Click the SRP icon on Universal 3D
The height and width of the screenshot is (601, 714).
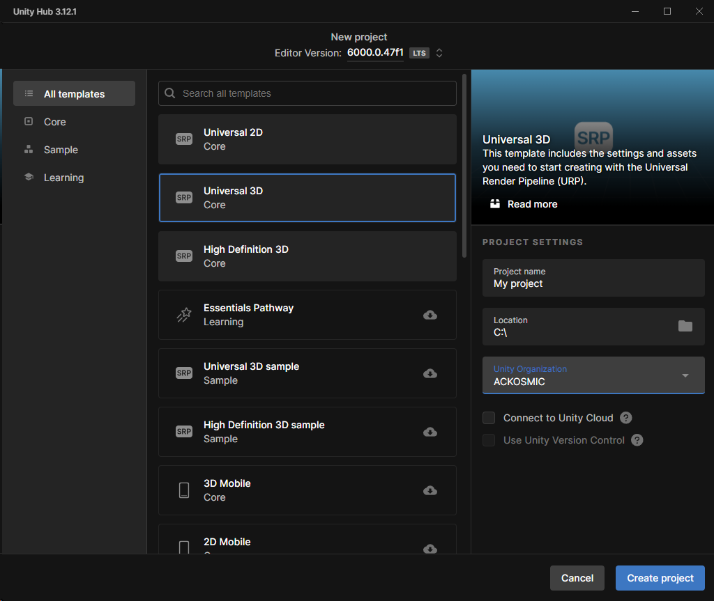click(x=184, y=198)
